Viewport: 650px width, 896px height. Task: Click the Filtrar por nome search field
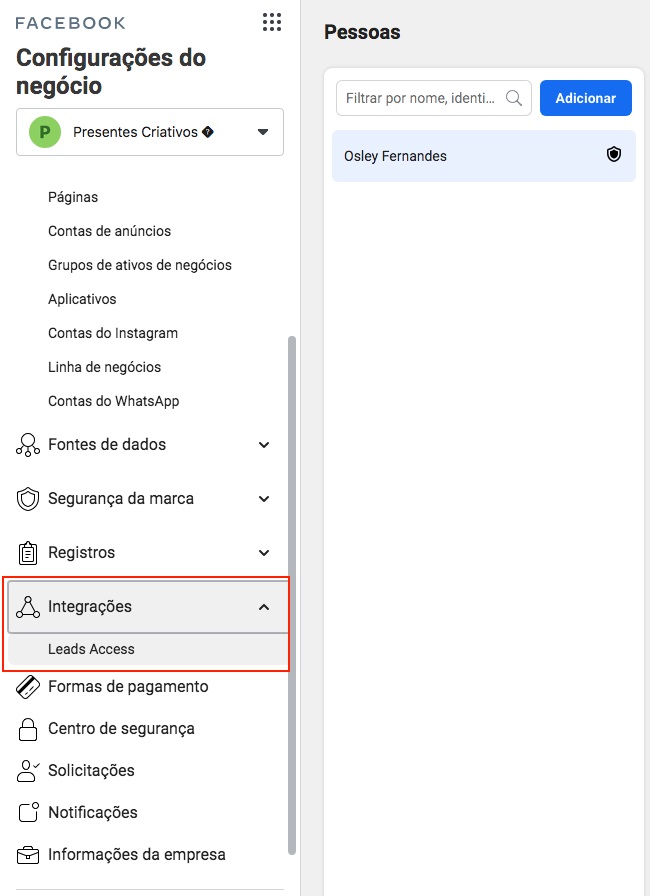[x=434, y=98]
